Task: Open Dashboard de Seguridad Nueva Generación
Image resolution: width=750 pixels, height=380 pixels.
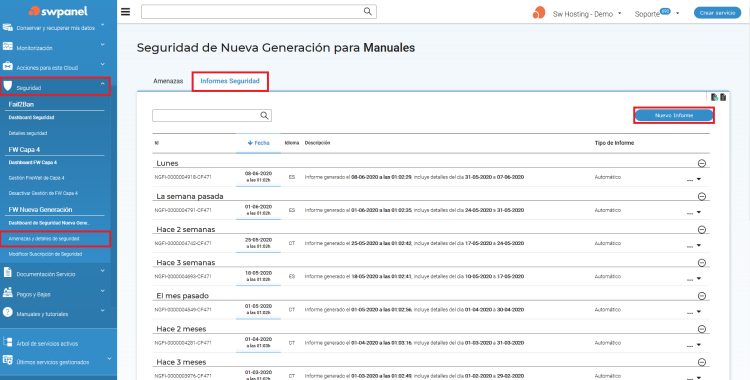Action: tap(49, 223)
